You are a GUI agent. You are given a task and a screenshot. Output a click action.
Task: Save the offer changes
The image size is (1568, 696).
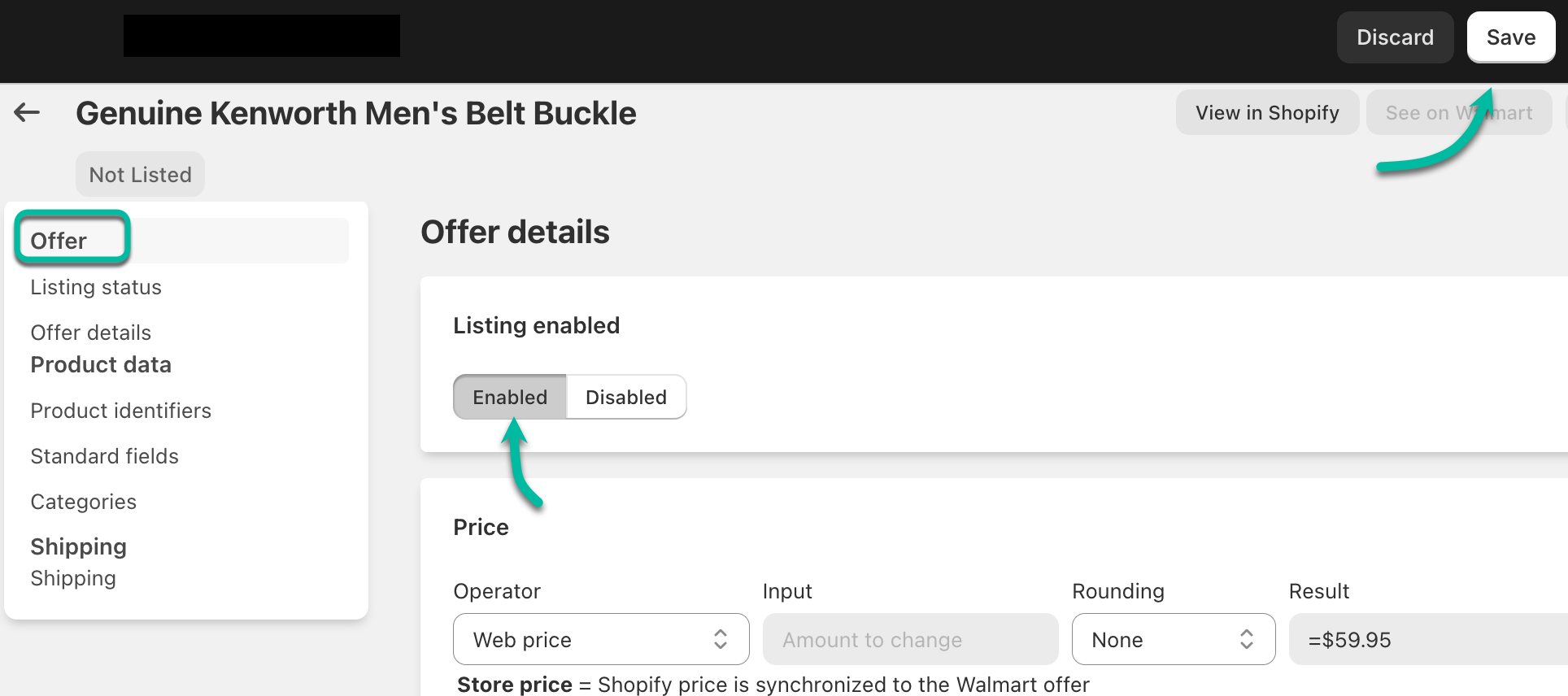(1511, 37)
